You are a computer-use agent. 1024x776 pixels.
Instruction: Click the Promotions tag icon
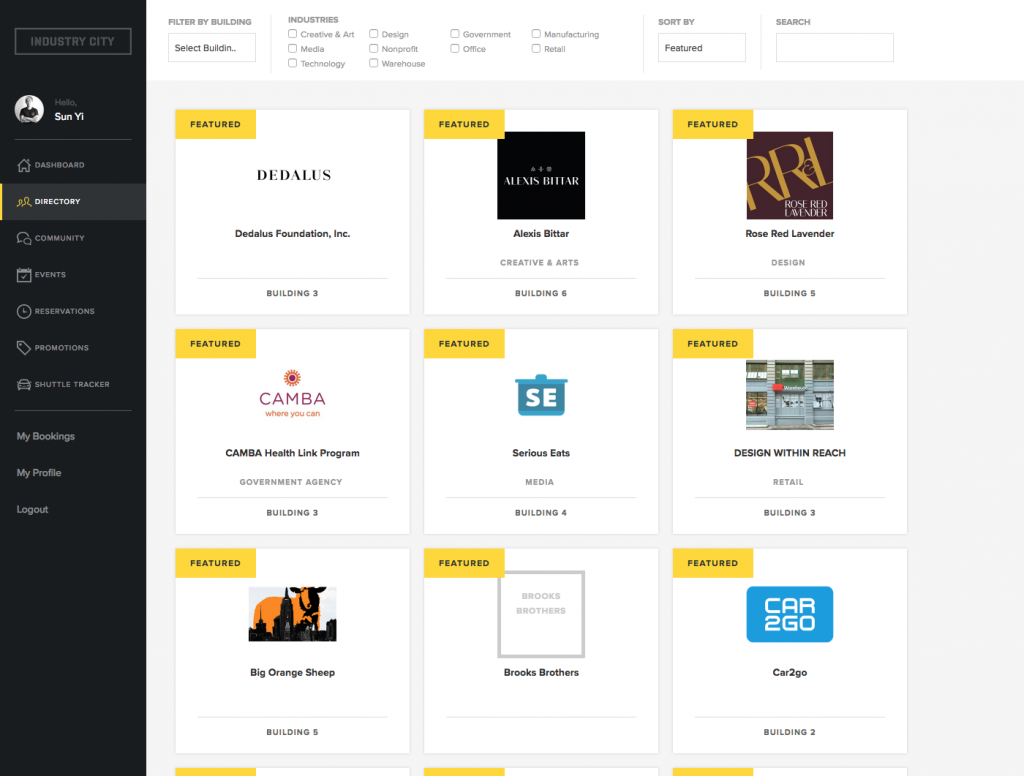pos(24,348)
